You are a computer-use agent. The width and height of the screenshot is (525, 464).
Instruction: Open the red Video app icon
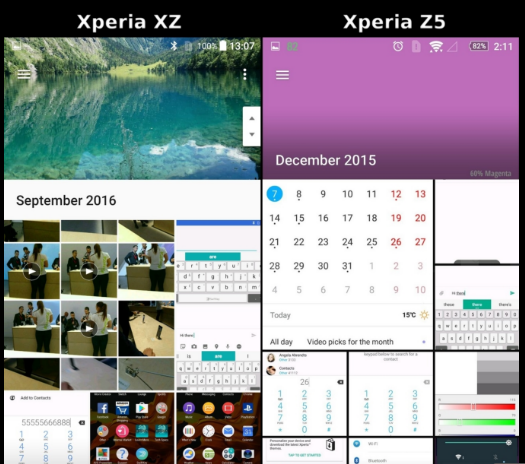[x=228, y=408]
